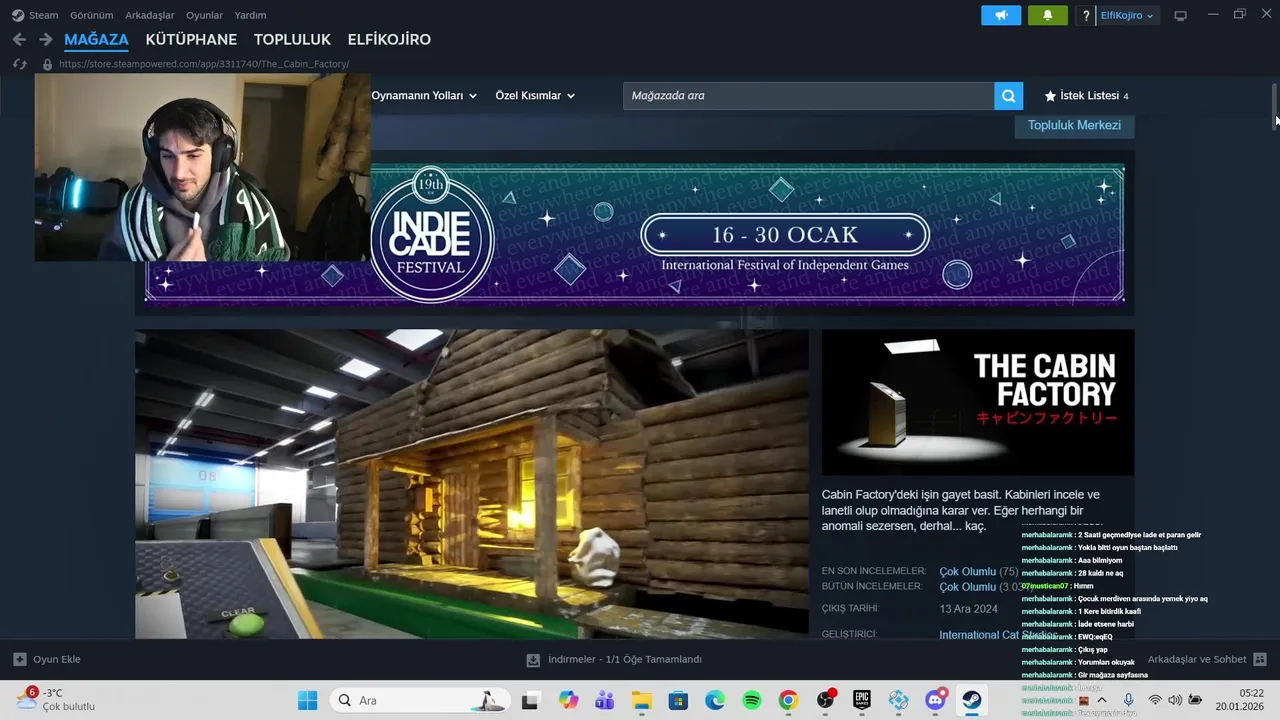Click the plus icon beside Oyun Ekle
The image size is (1280, 720).
[x=19, y=659]
